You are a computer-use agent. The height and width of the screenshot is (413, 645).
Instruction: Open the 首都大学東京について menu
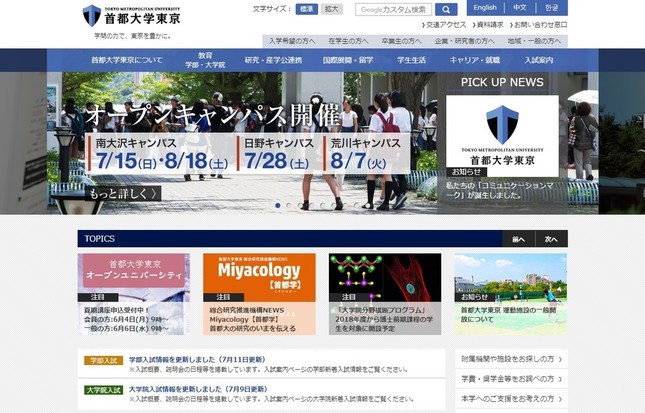click(126, 60)
